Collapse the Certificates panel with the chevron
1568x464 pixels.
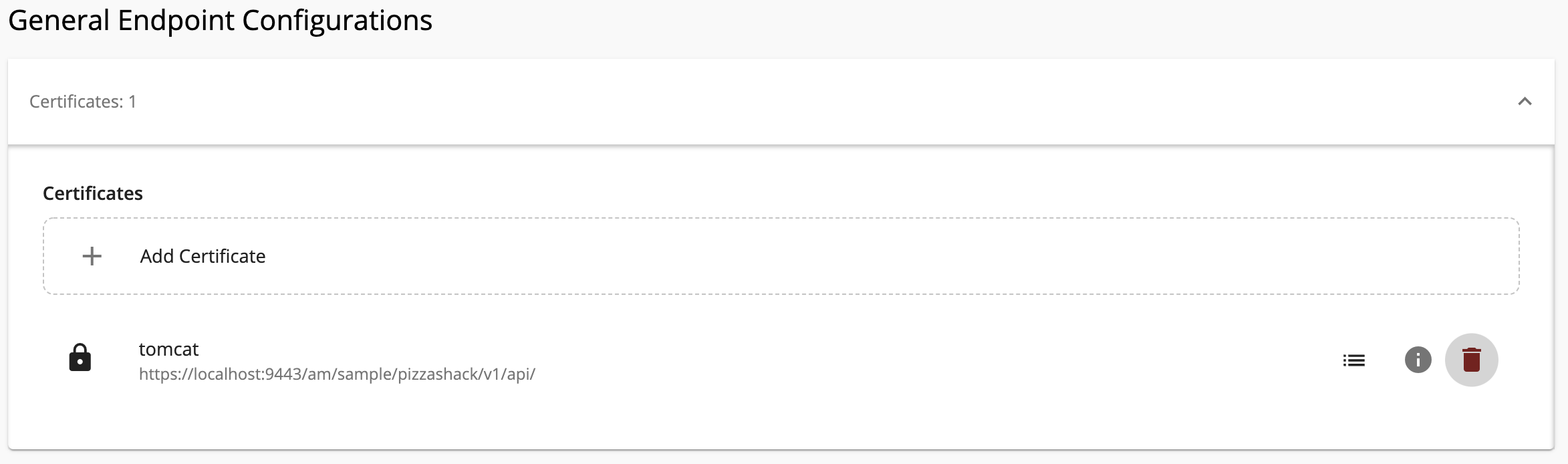(1525, 102)
